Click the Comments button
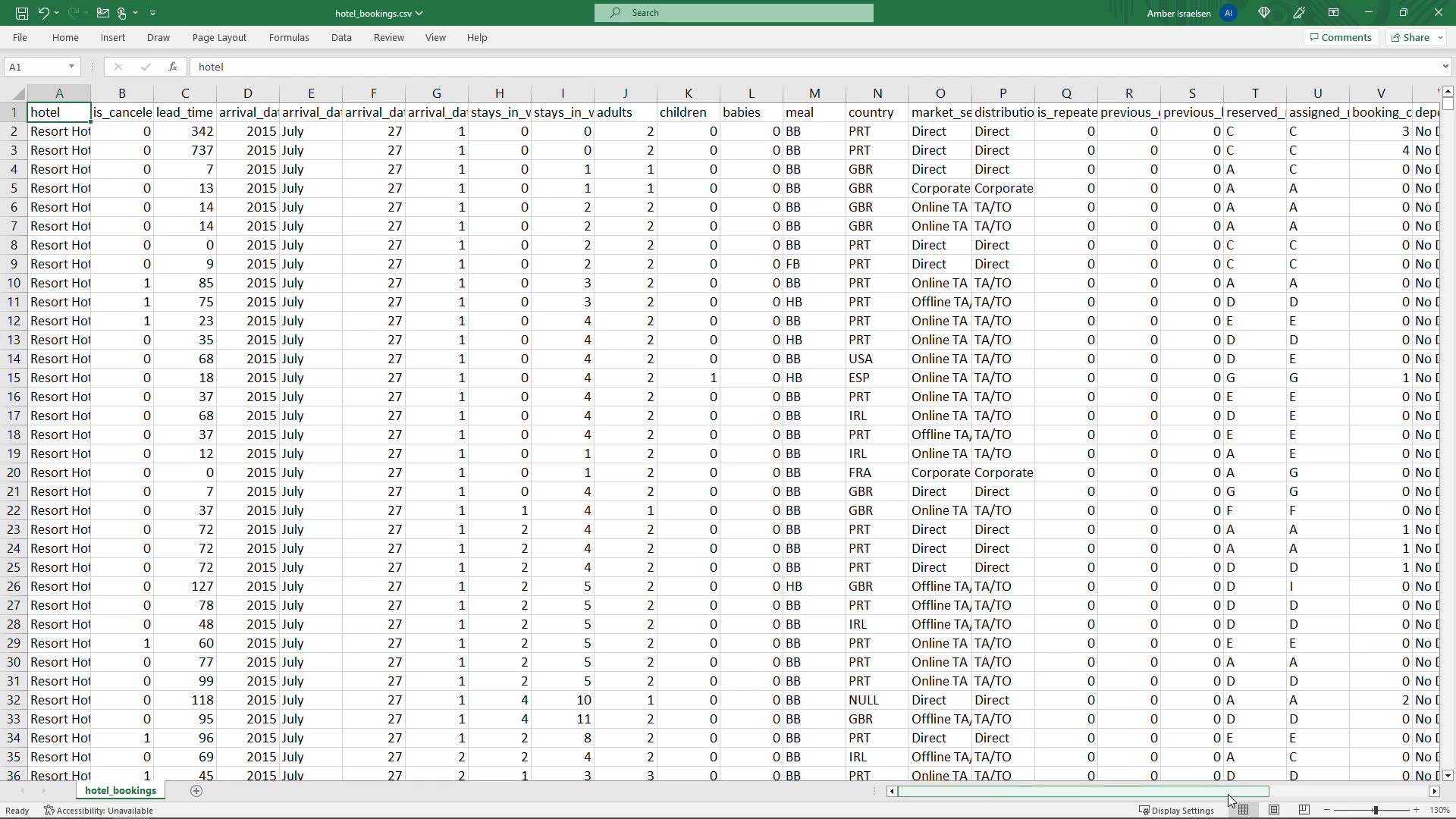This screenshot has height=819, width=1456. [x=1340, y=37]
